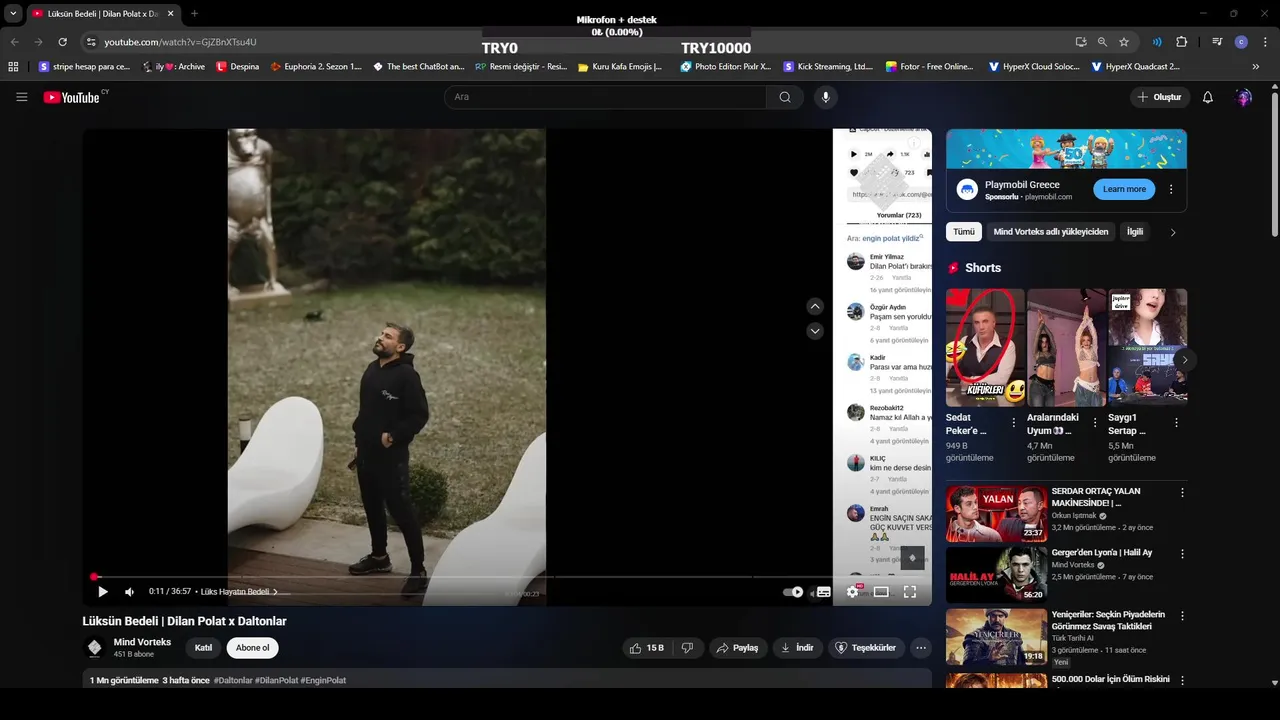Open options for Gerger'den Lyon'a video

pyautogui.click(x=1182, y=553)
